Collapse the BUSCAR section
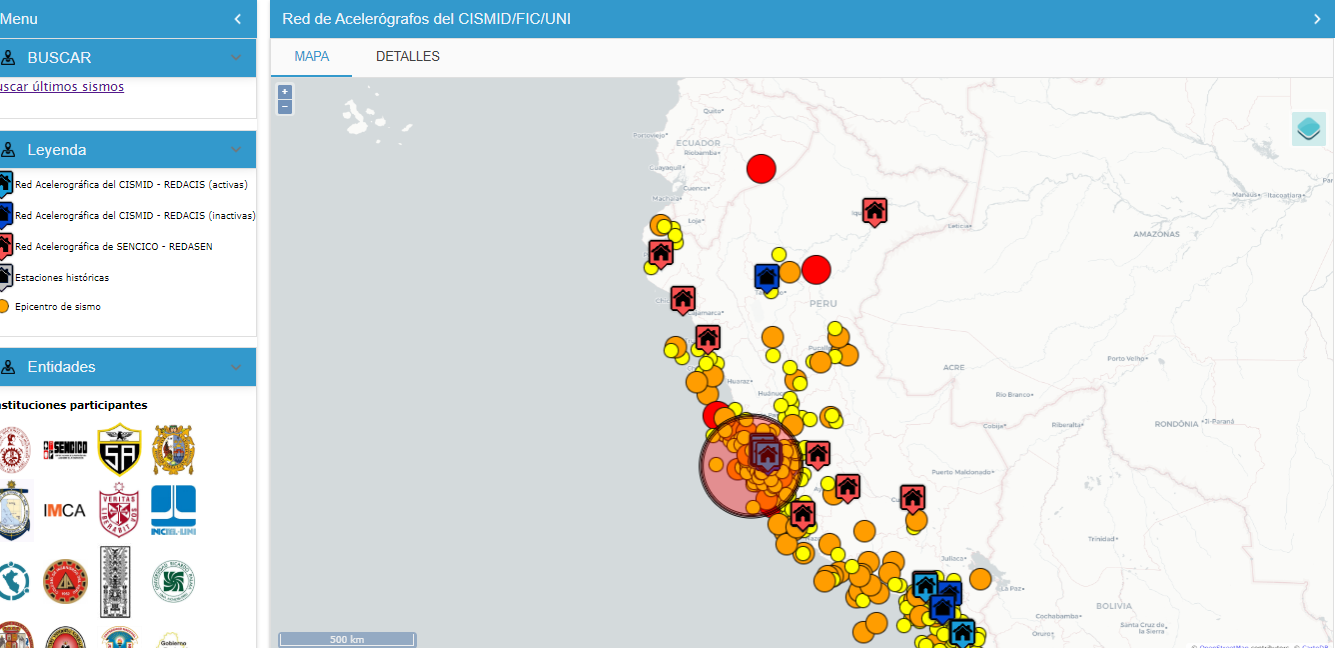Viewport: 1335px width, 648px height. coord(236,58)
